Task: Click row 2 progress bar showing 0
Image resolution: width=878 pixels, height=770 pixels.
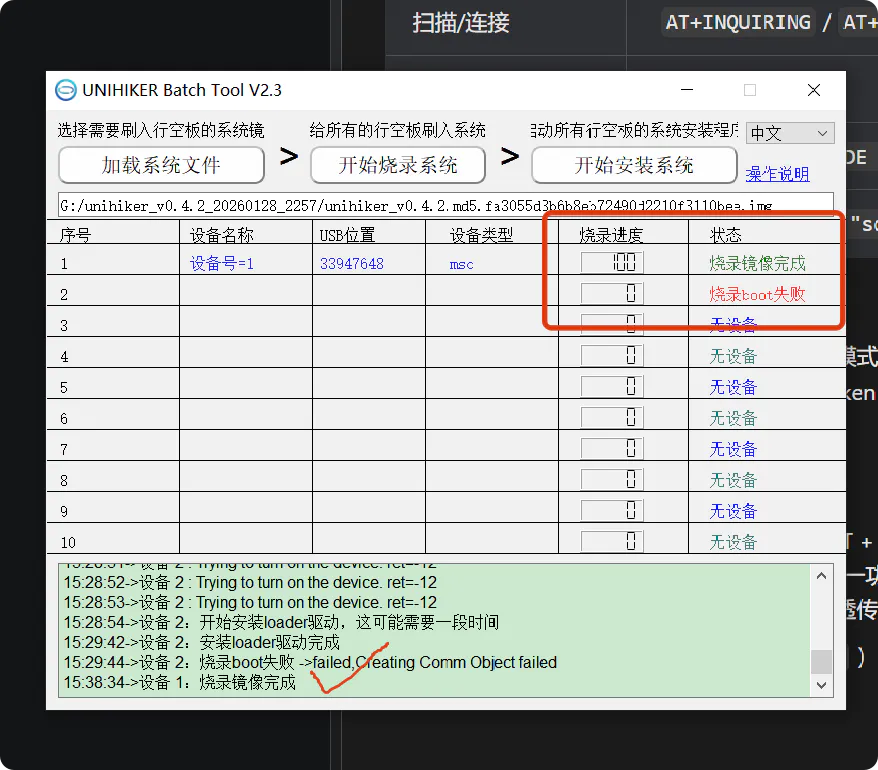Action: (x=612, y=293)
